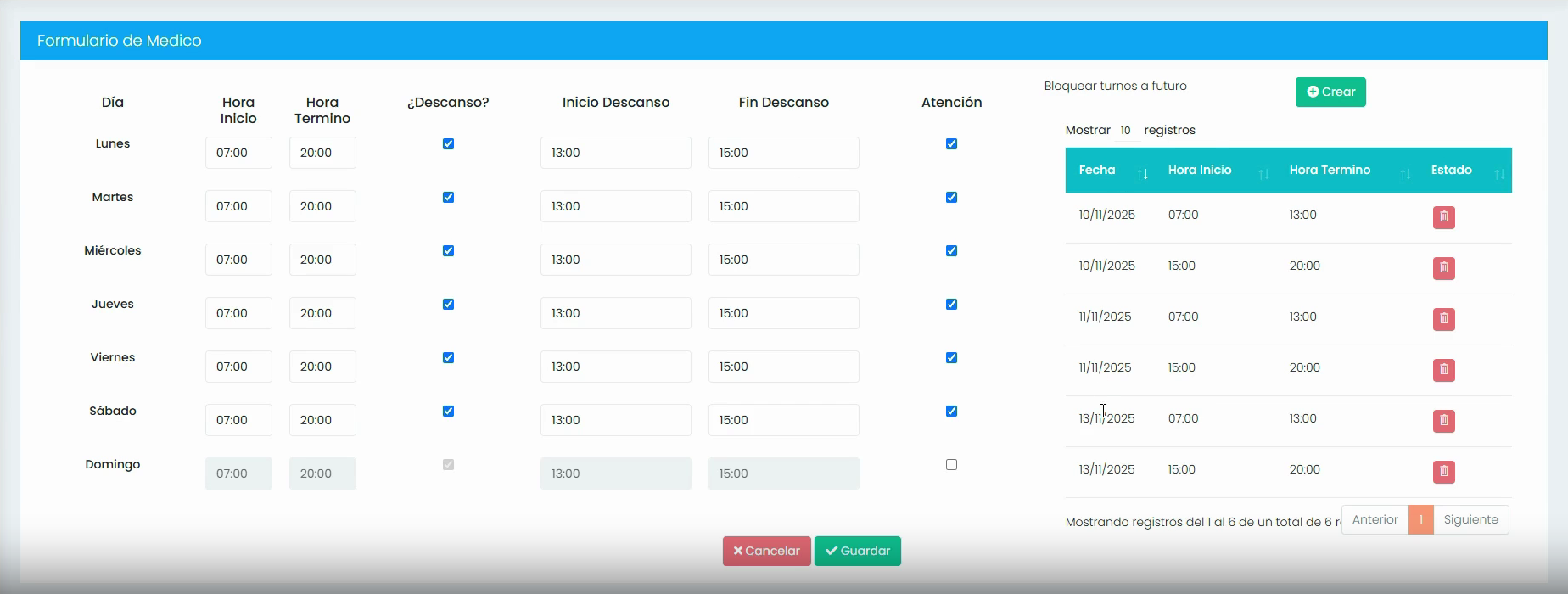Edit Miércoles Hora Inicio field

click(x=238, y=260)
